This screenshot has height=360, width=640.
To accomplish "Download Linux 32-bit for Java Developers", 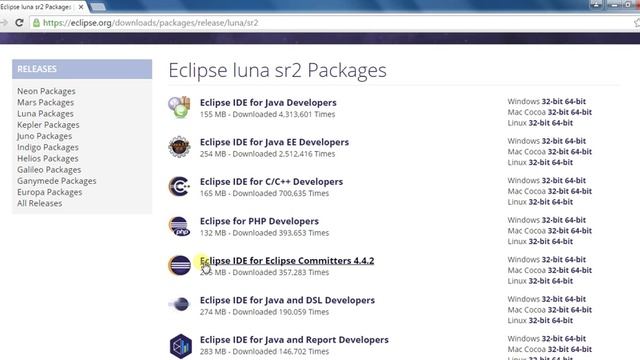I will [x=539, y=123].
